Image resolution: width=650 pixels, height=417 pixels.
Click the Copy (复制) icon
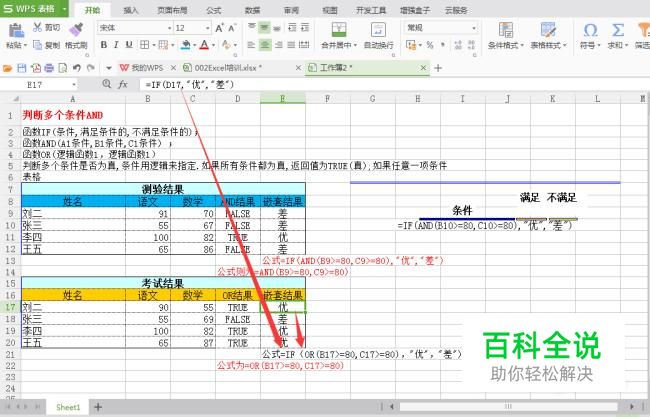[x=37, y=45]
